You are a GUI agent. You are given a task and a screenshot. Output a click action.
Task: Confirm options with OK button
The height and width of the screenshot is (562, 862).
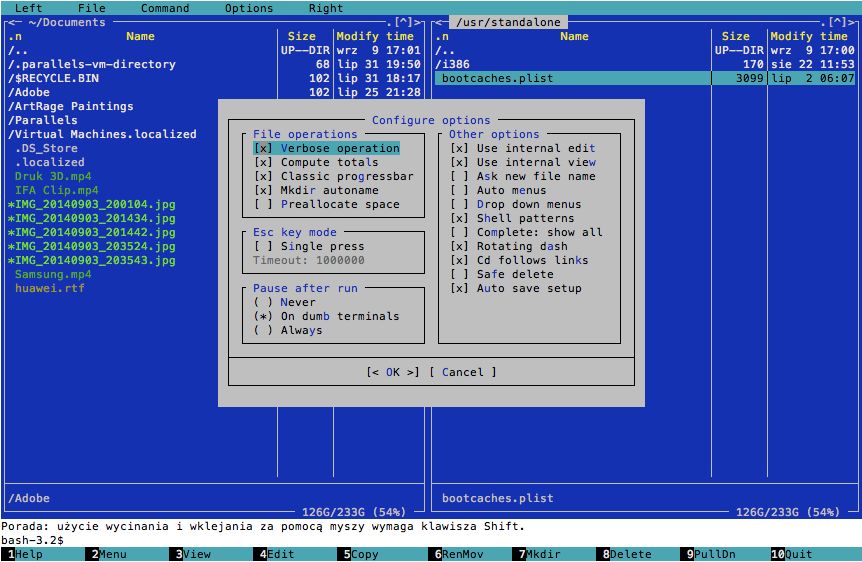coord(393,372)
